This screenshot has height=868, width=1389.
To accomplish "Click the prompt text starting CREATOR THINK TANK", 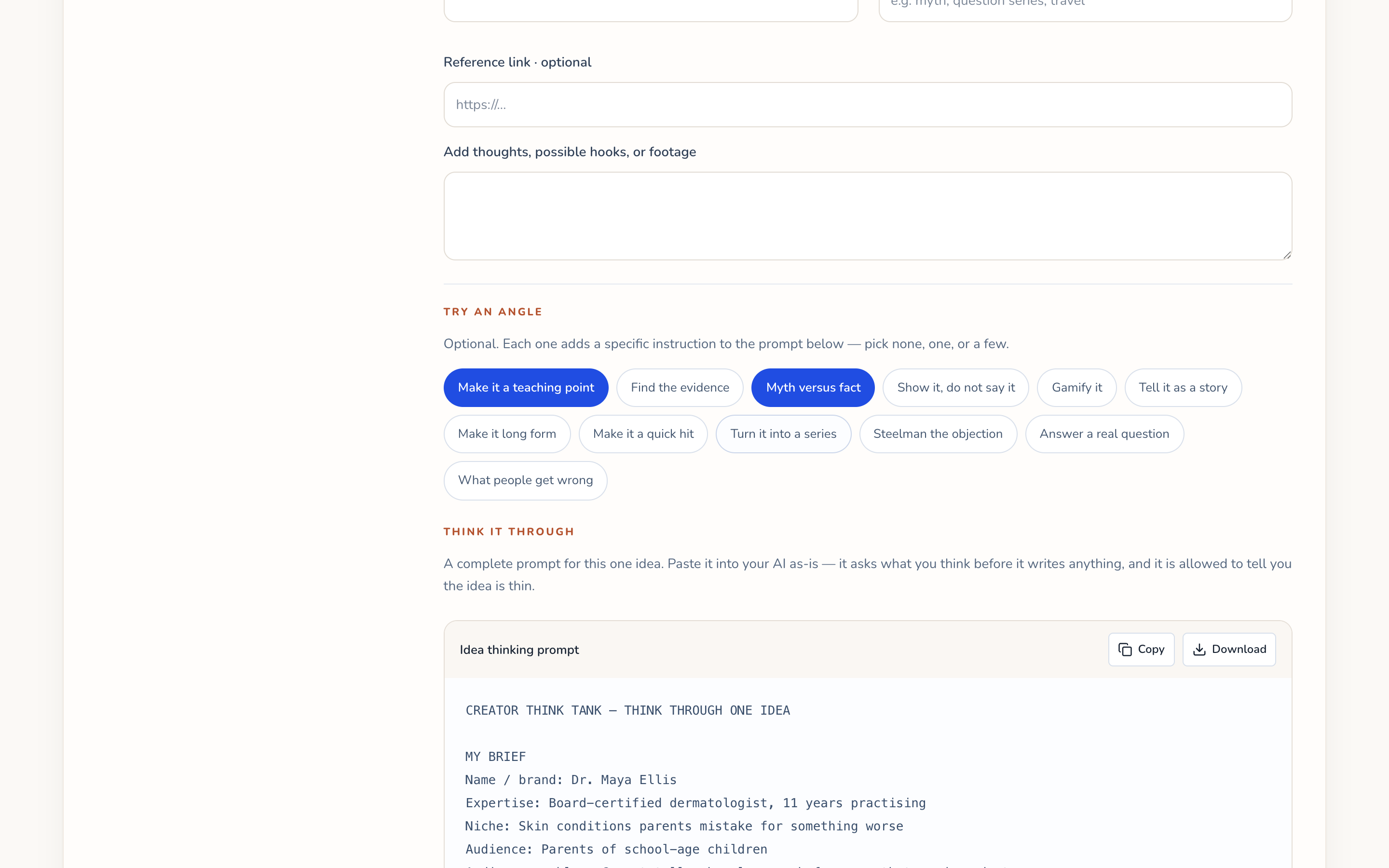I will 627,710.
